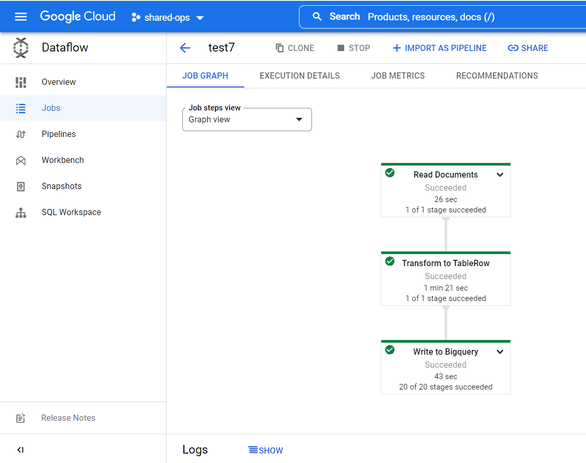The image size is (586, 463).
Task: Switch to the EXECUTION DETAILS tab
Action: [x=300, y=75]
